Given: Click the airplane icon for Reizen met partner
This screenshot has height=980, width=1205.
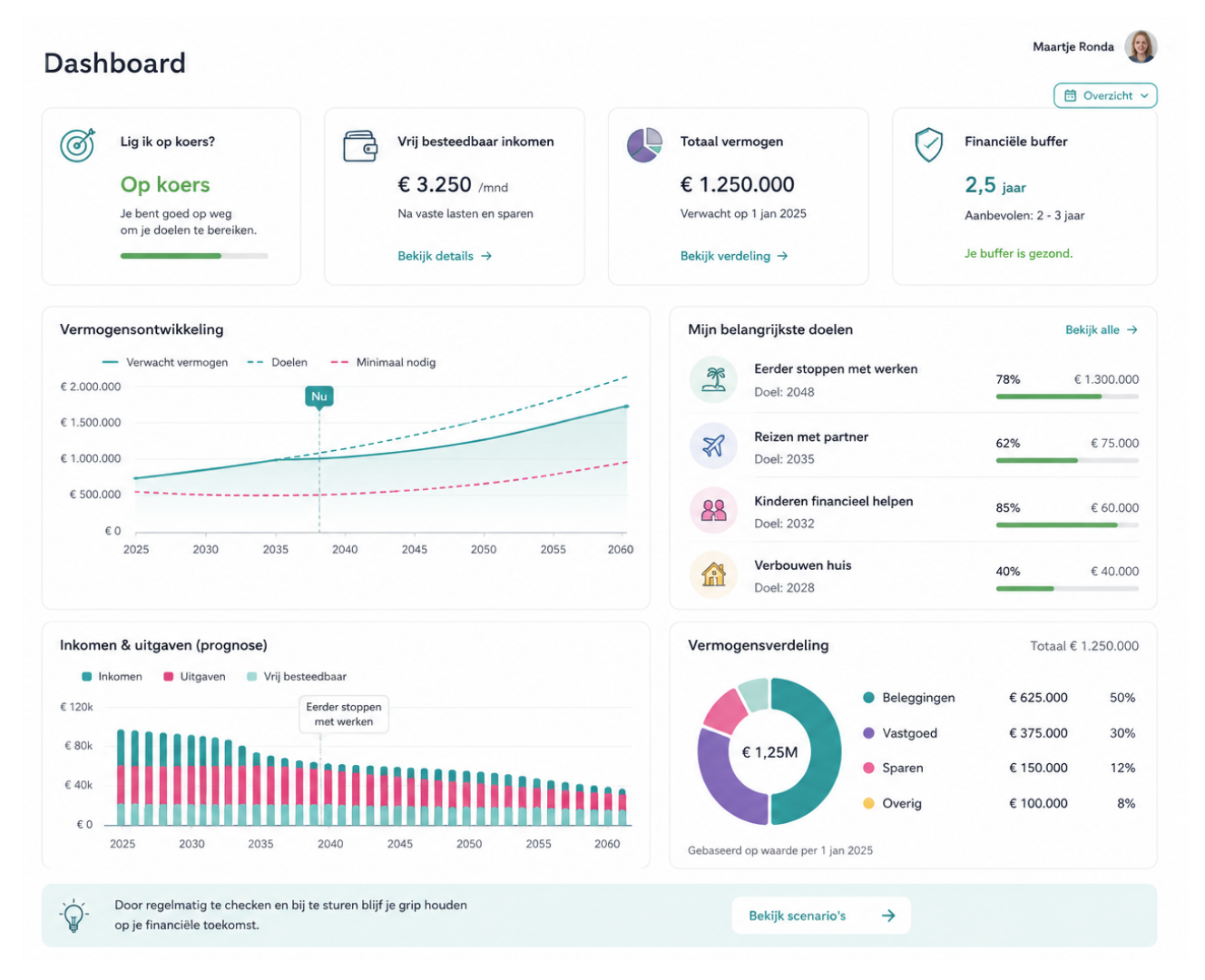Looking at the screenshot, I should click(713, 446).
